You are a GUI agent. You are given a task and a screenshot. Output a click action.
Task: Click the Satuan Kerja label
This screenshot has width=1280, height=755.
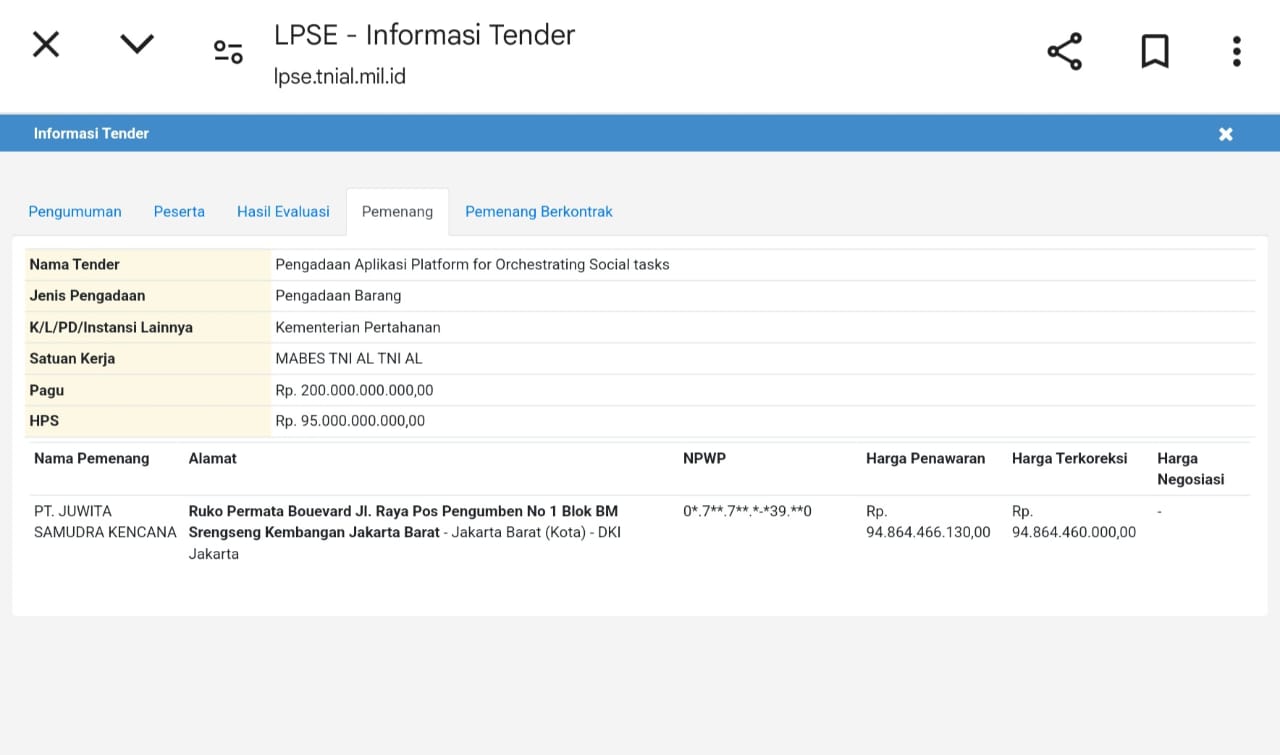pyautogui.click(x=72, y=358)
